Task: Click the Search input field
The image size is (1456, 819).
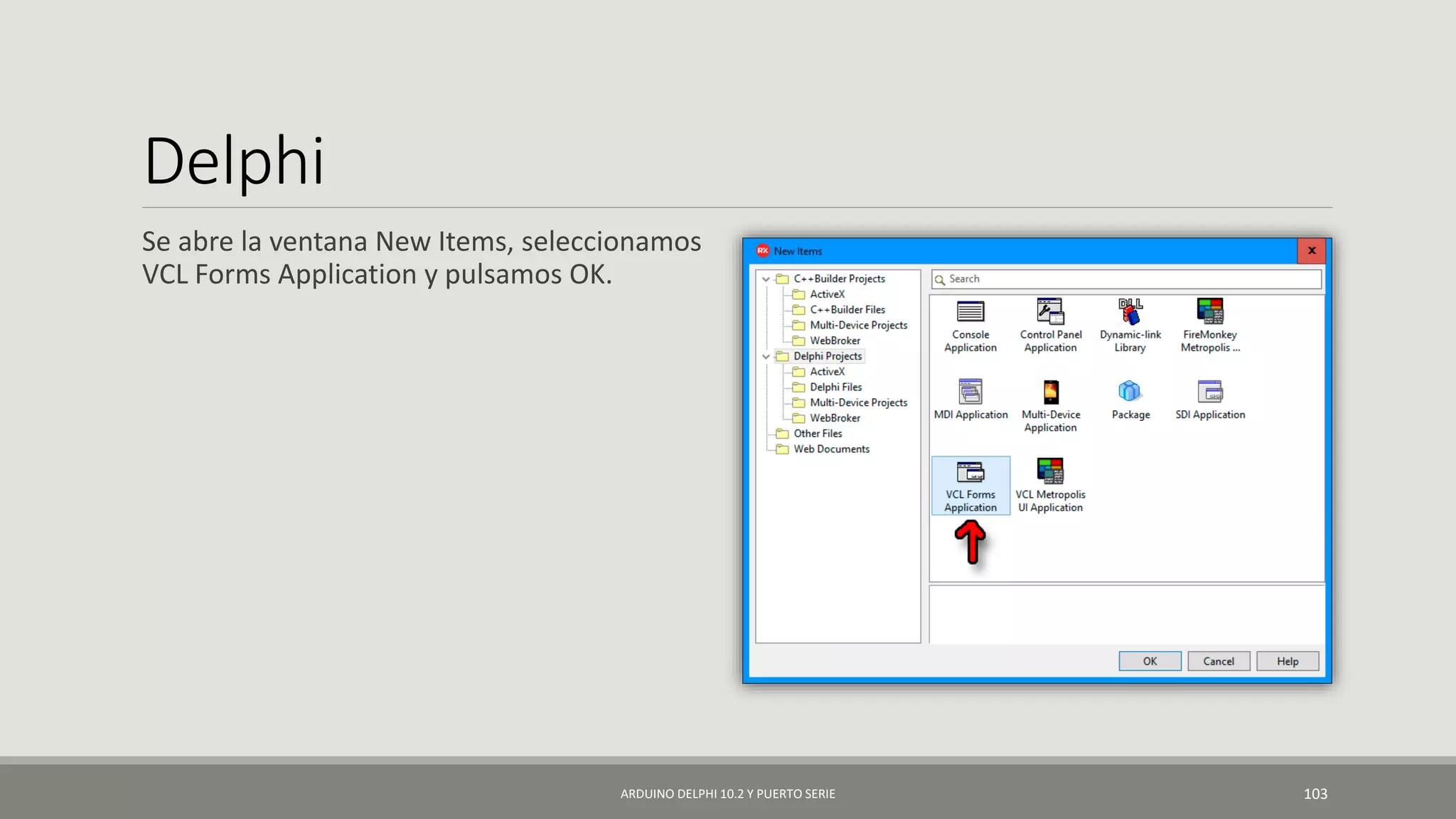Action: tap(1127, 279)
